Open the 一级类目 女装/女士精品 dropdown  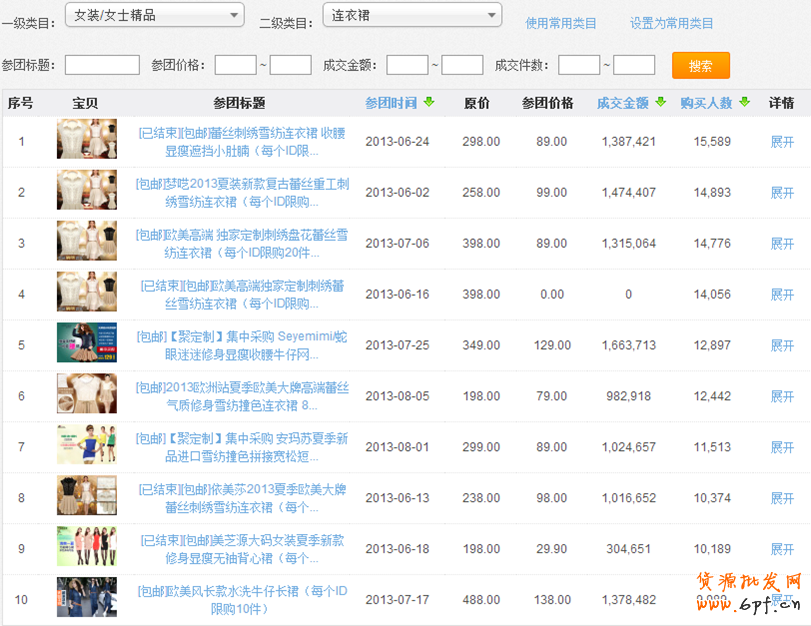(x=154, y=15)
